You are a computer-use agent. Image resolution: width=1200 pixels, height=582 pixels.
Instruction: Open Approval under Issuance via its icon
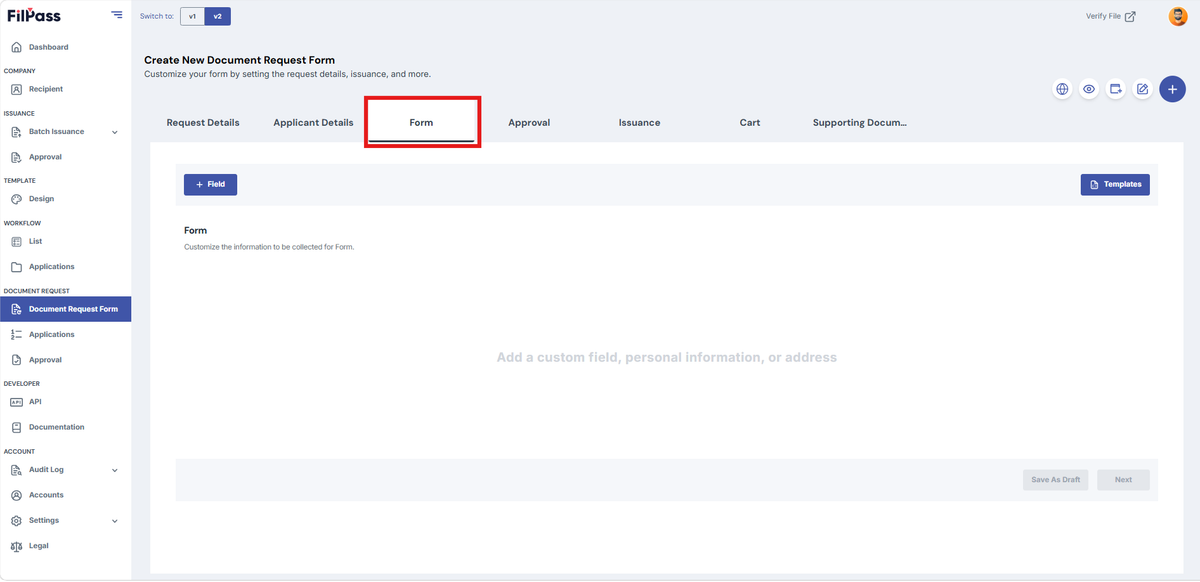point(16,157)
